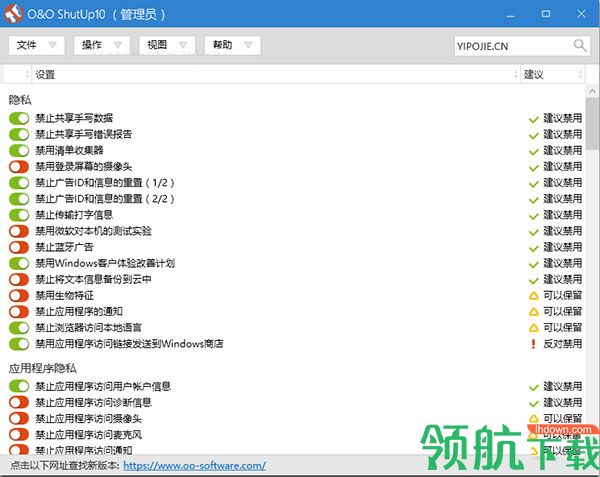
Task: Sort by the 设置 column header
Action: click(275, 74)
